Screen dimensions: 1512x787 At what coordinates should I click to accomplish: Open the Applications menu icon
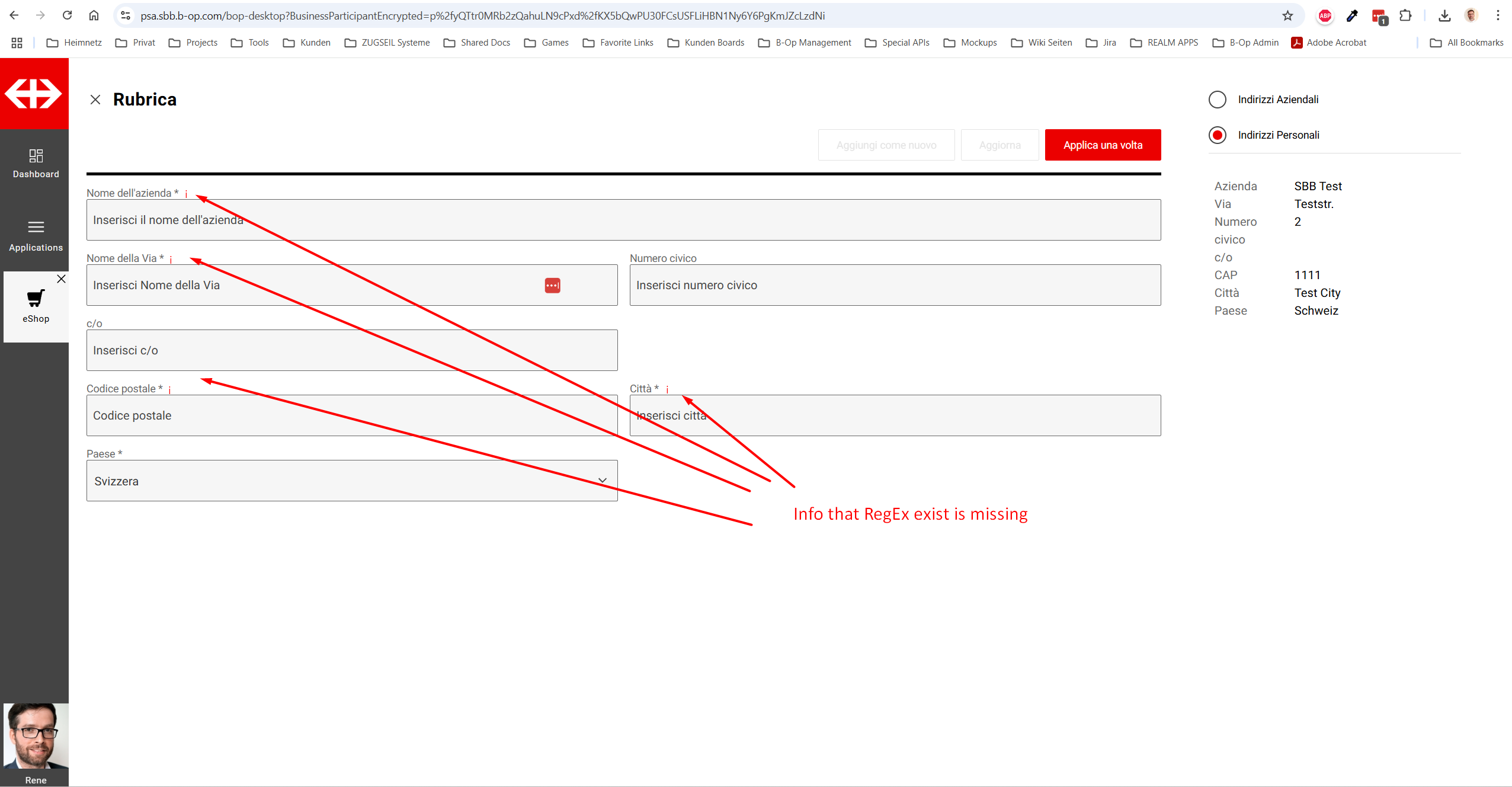click(x=36, y=228)
